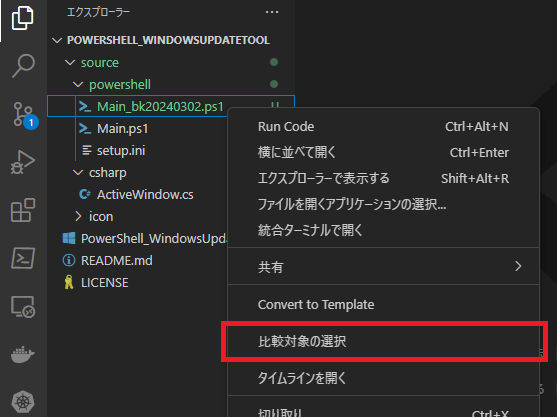The width and height of the screenshot is (557, 417).
Task: Collapse the POWERSHELL_WINDOWSUPDATETOOL root folder
Action: 57,40
